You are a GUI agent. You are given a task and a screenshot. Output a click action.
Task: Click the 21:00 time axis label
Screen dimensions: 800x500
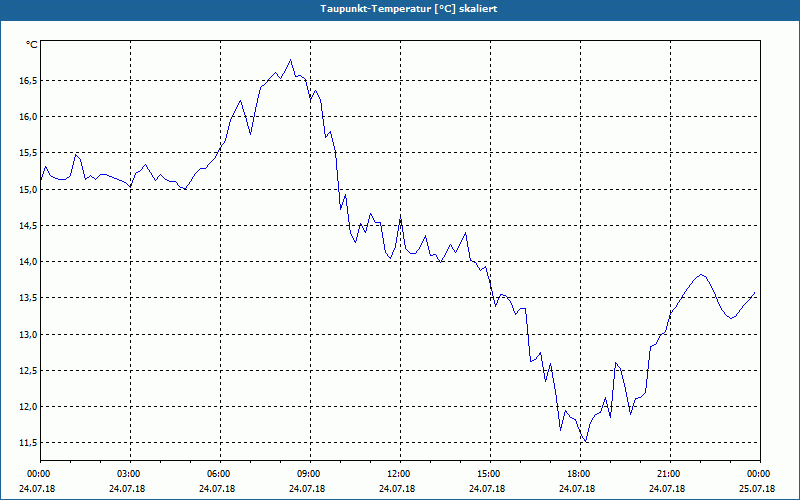pos(670,474)
